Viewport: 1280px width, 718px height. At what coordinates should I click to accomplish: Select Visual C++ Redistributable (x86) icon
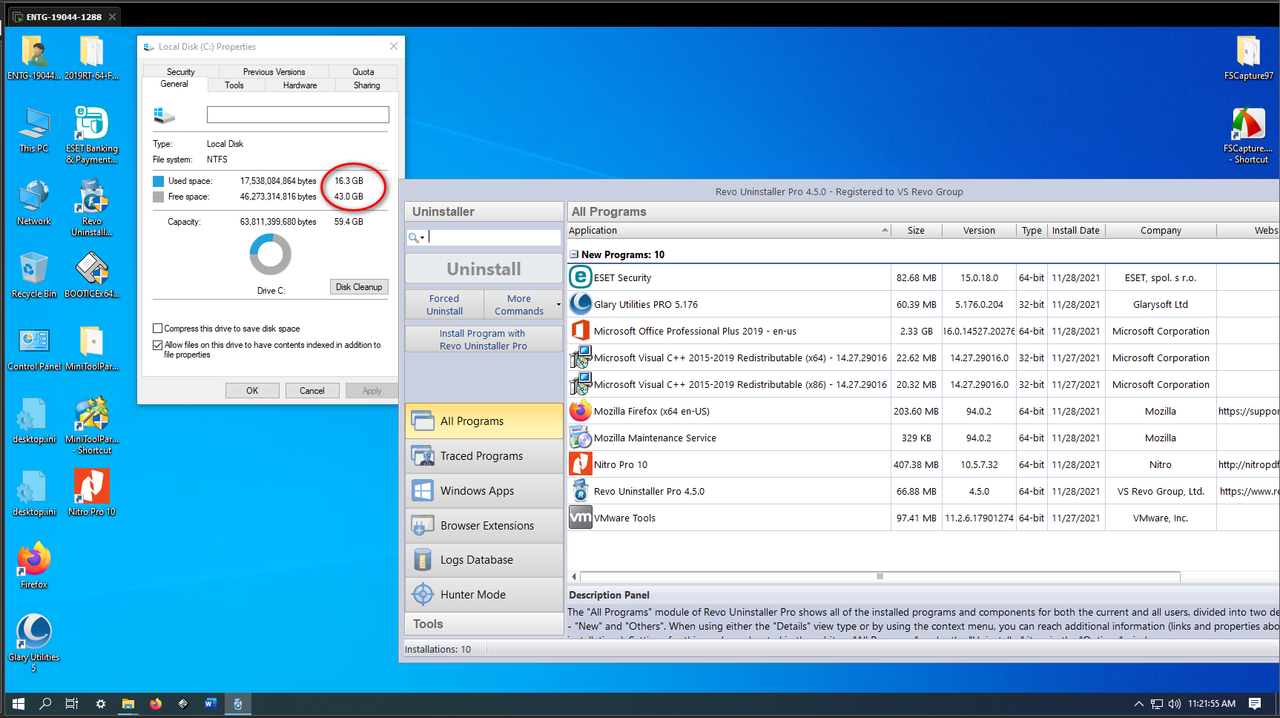coord(580,384)
